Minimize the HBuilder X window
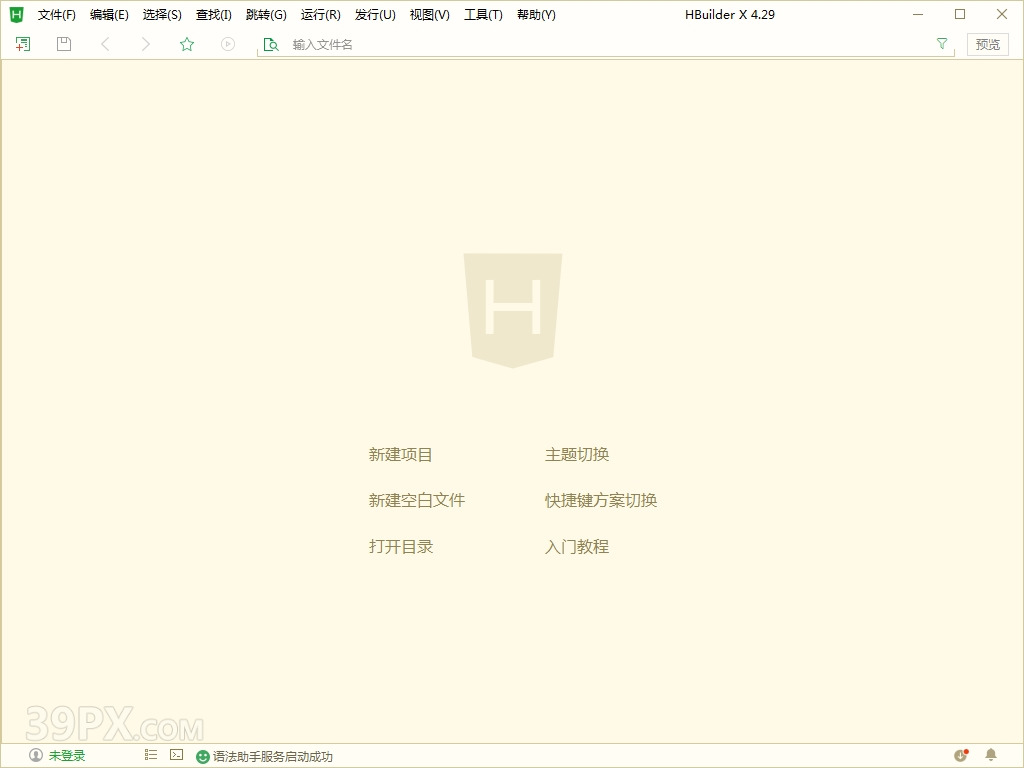The width and height of the screenshot is (1024, 768). click(918, 14)
